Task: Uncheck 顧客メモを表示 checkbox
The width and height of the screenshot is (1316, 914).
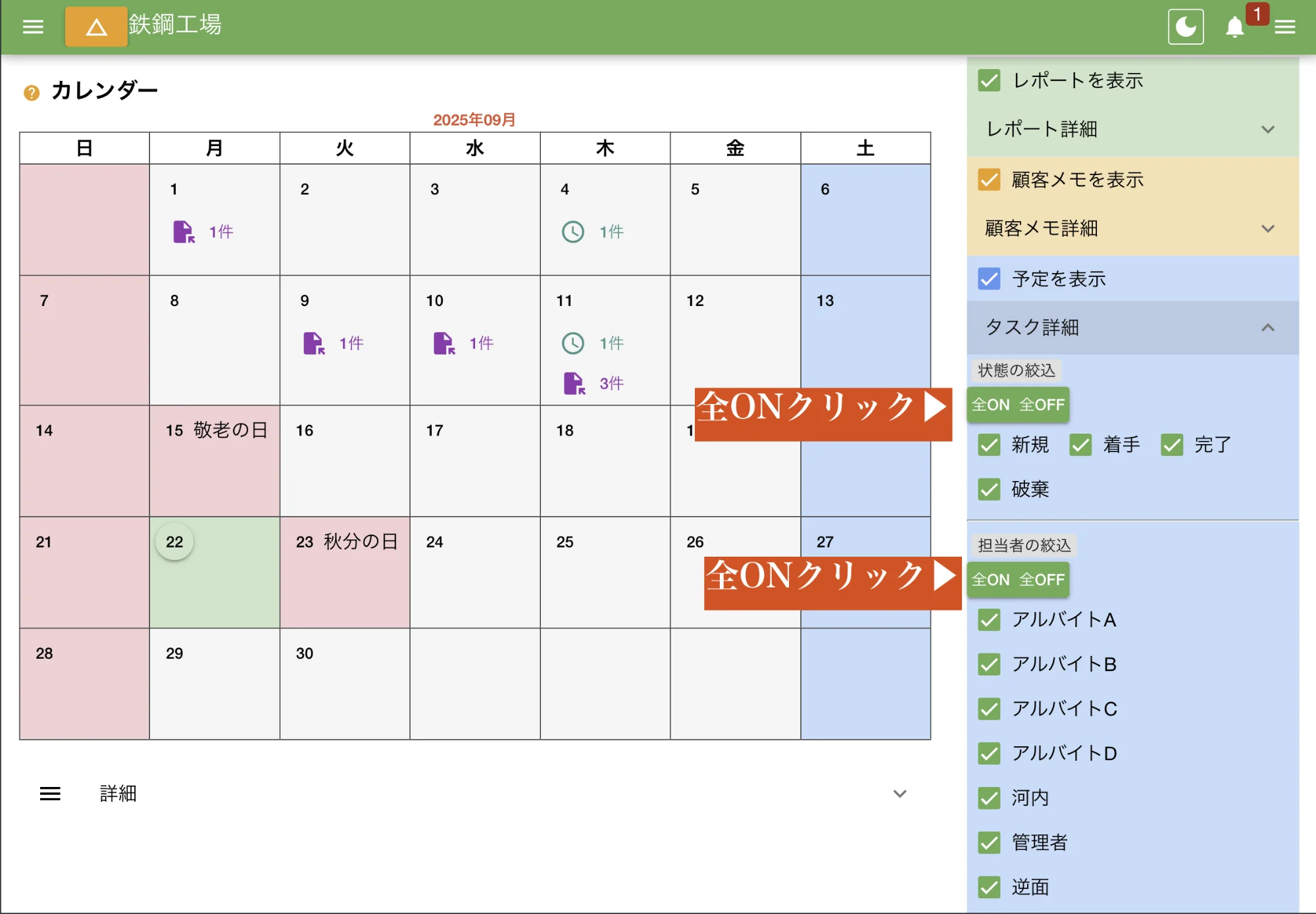Action: point(989,180)
